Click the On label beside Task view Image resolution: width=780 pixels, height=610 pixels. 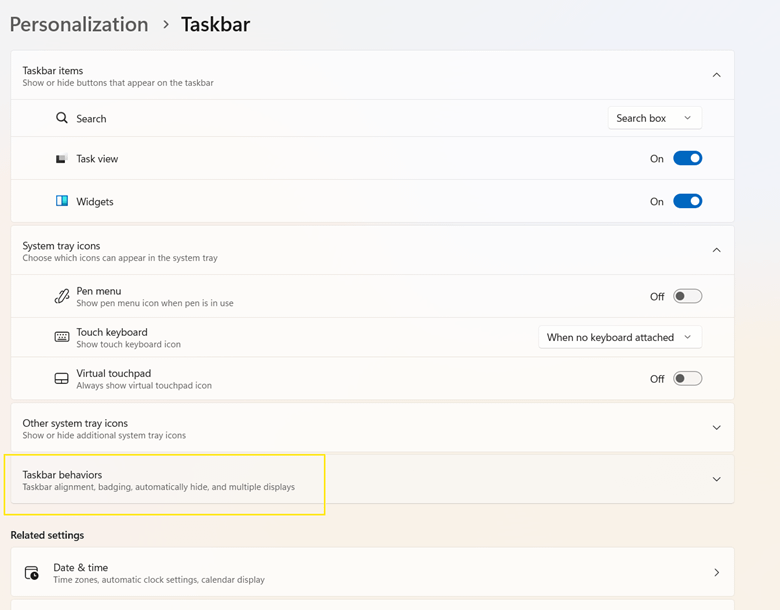pyautogui.click(x=657, y=159)
